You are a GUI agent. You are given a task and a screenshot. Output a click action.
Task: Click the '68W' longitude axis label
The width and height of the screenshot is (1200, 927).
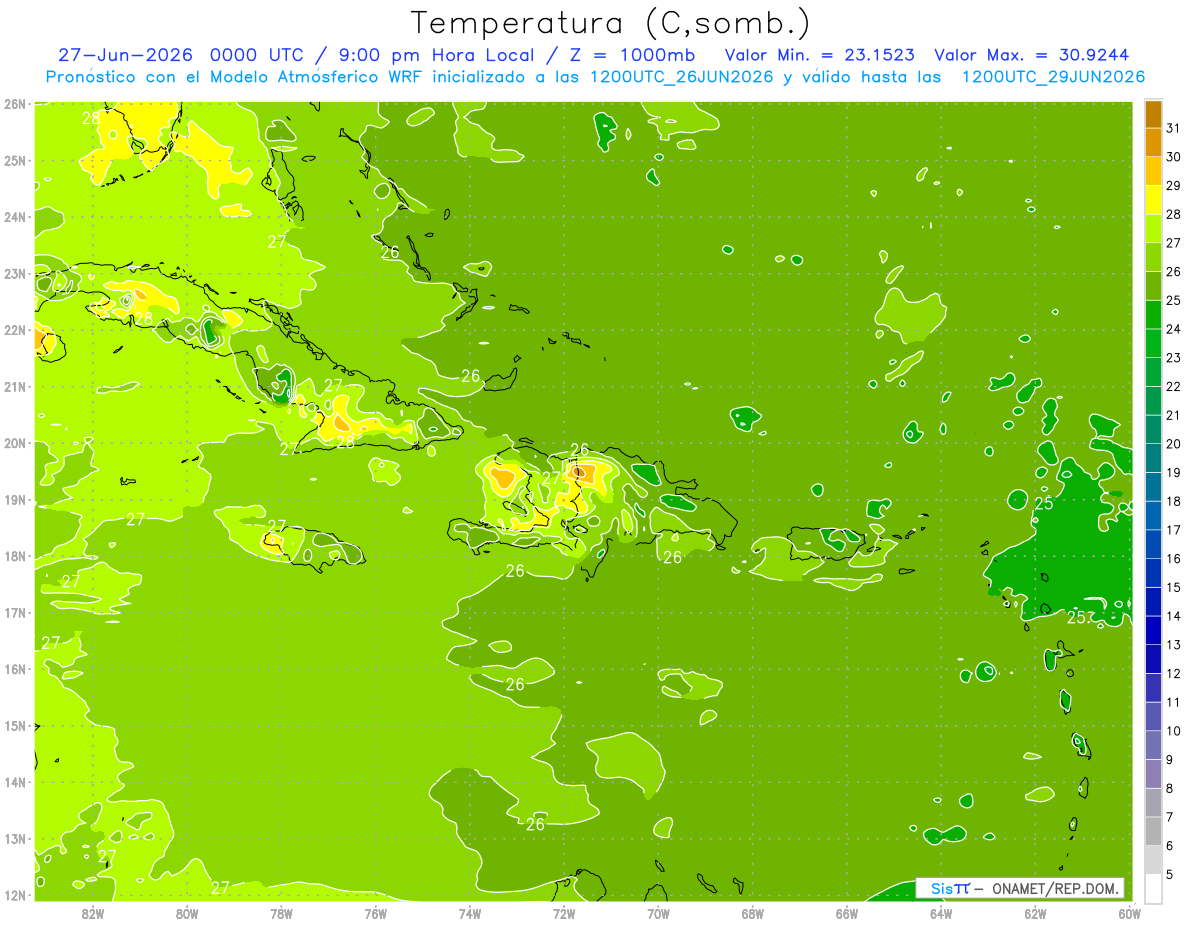(752, 913)
